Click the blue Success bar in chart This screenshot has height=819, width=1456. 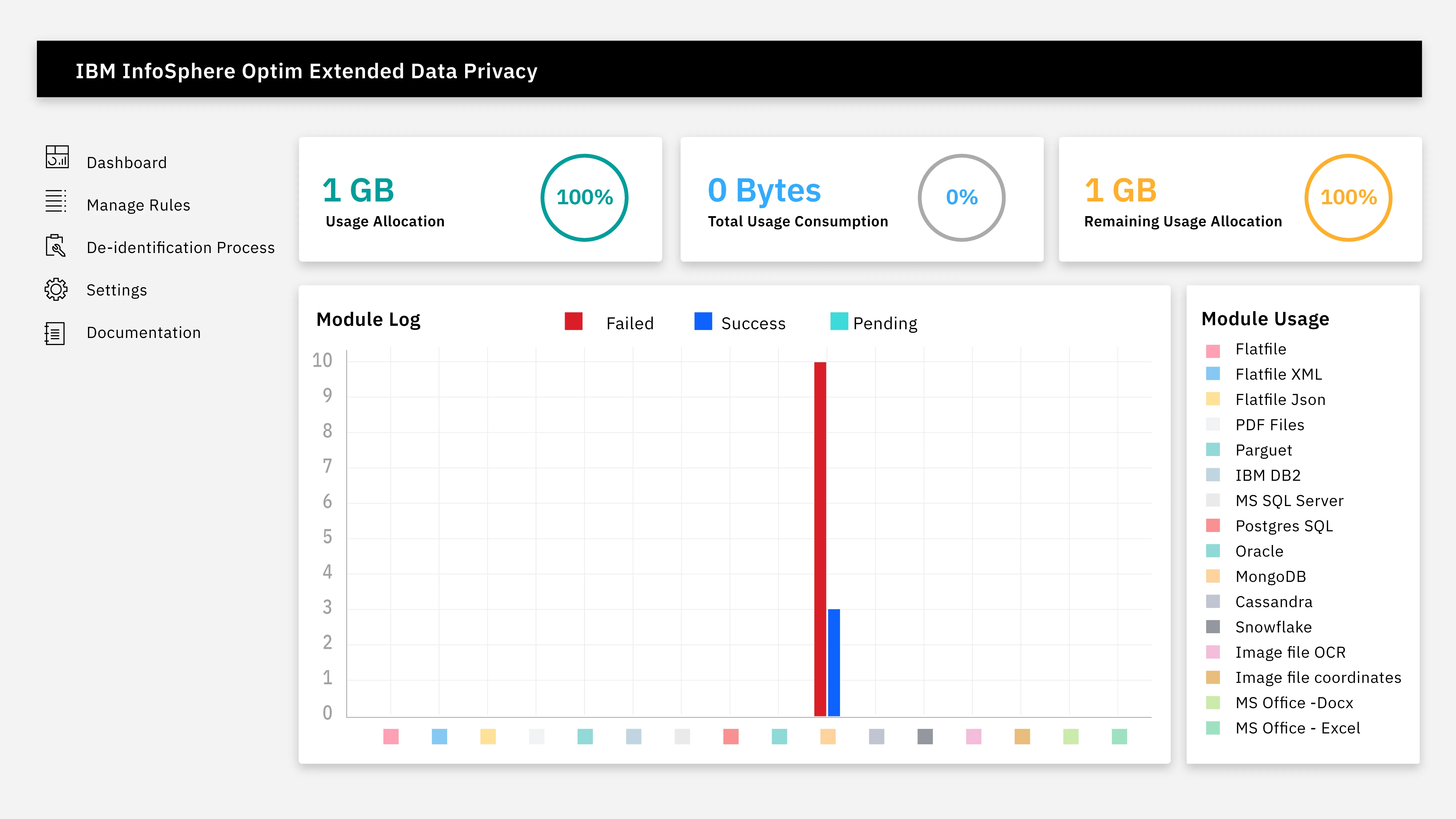pos(834,663)
